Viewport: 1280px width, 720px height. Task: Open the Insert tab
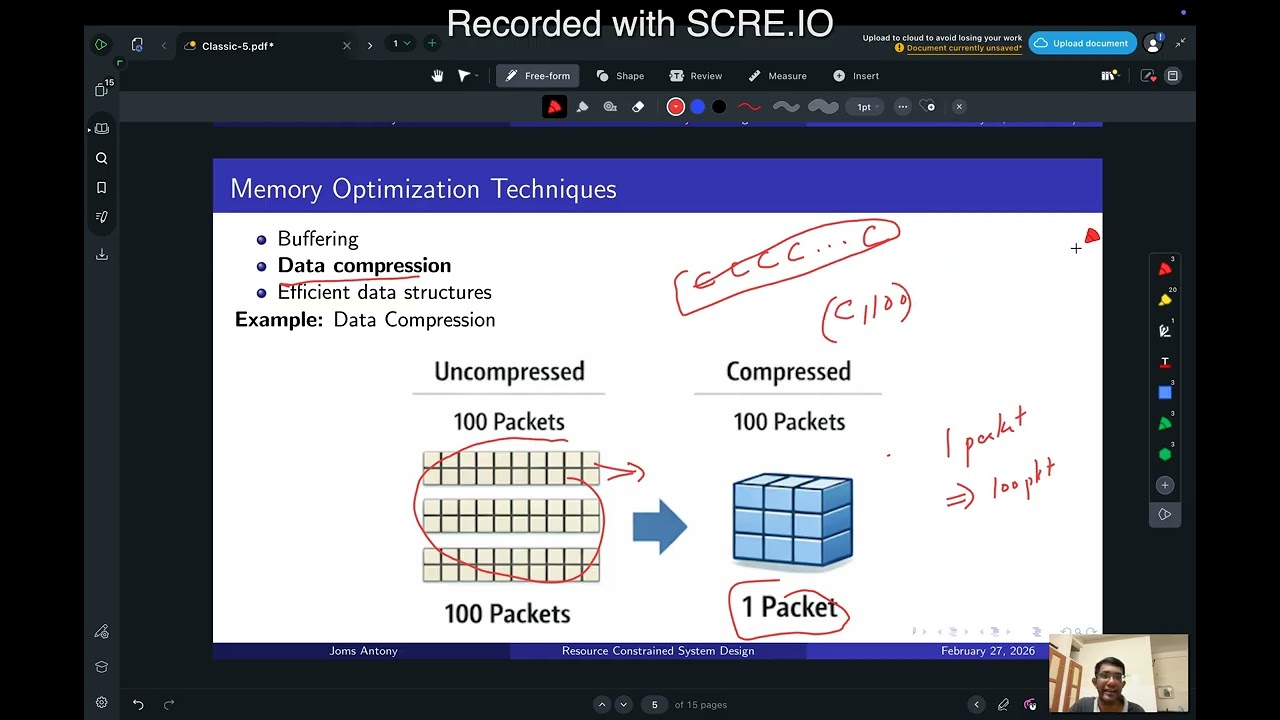tap(856, 76)
